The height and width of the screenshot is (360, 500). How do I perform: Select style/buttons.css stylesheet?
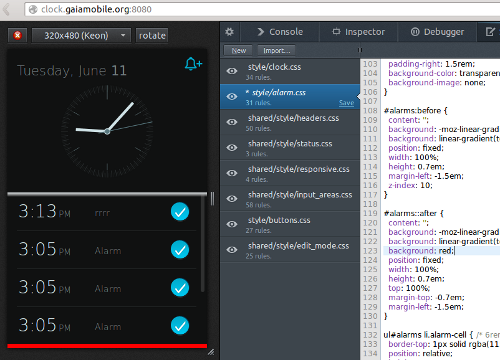(x=290, y=224)
